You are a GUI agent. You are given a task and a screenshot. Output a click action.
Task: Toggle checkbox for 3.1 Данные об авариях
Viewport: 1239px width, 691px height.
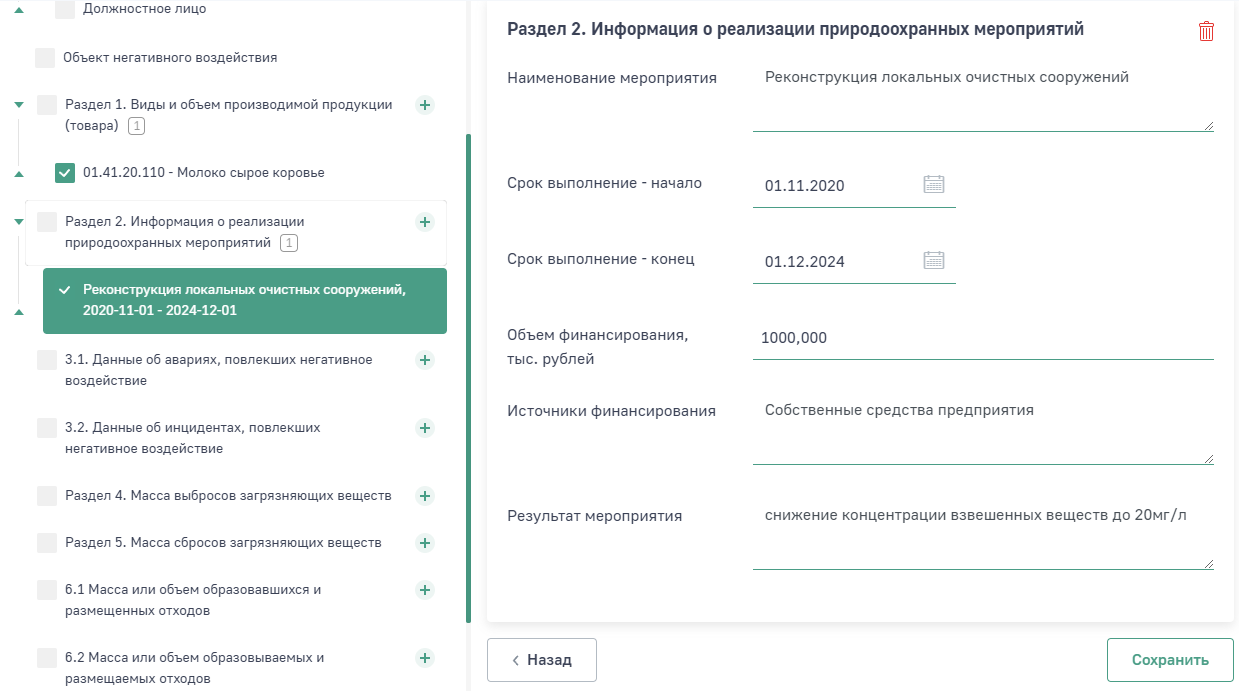click(47, 360)
